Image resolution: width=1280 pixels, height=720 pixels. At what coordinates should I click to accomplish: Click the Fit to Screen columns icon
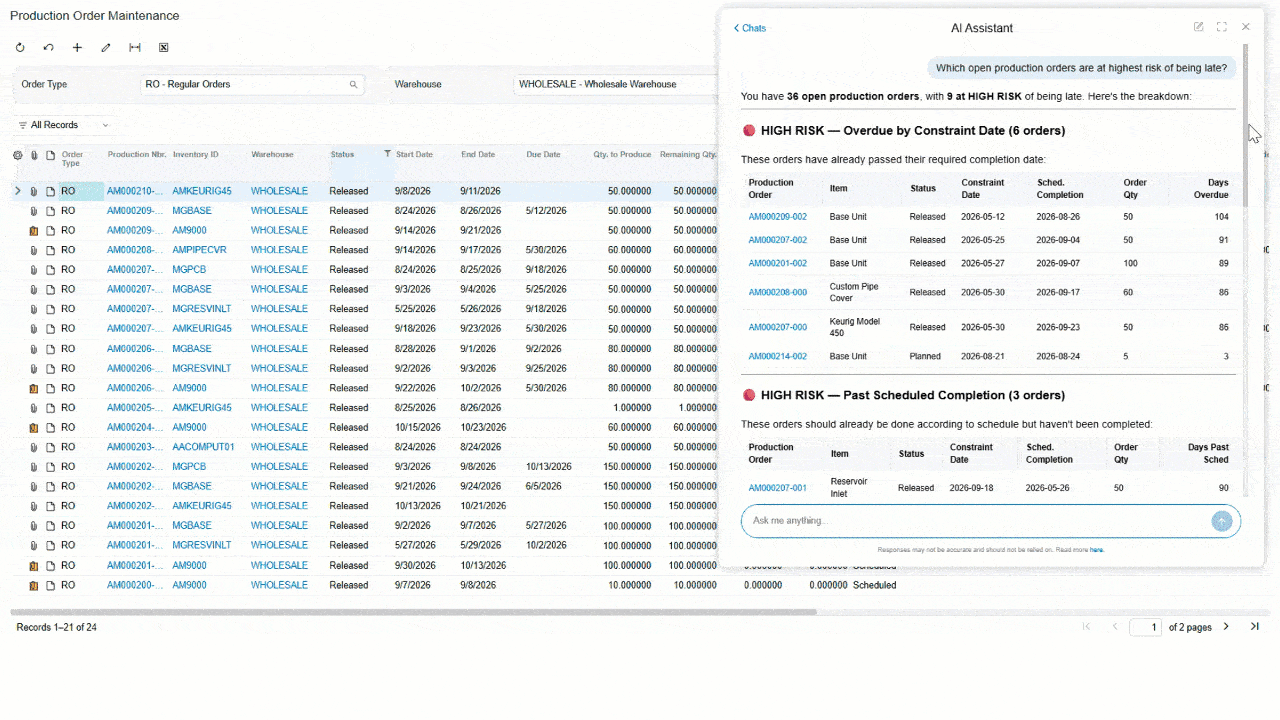click(x=135, y=48)
